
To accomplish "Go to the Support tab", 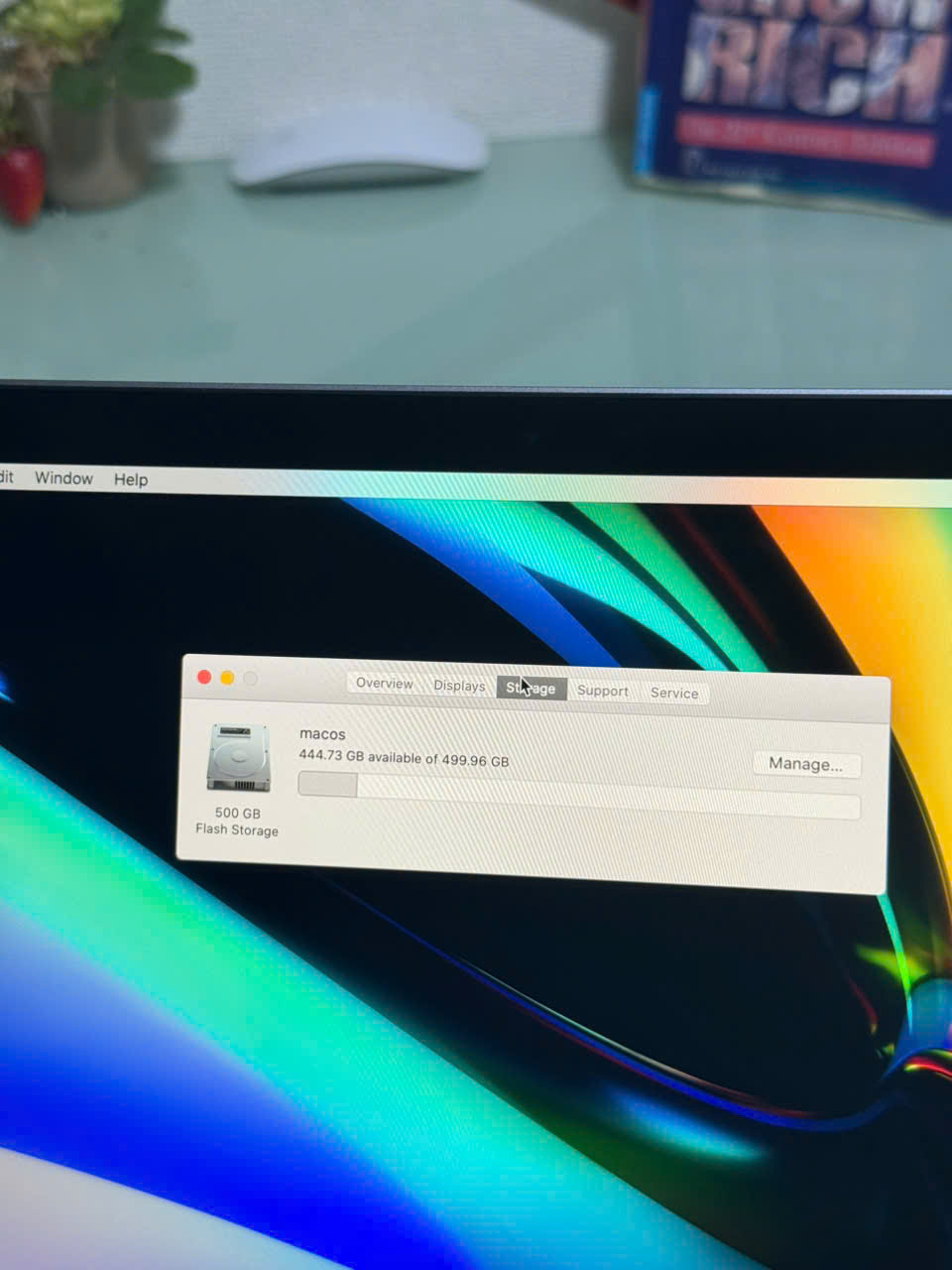I will (602, 692).
